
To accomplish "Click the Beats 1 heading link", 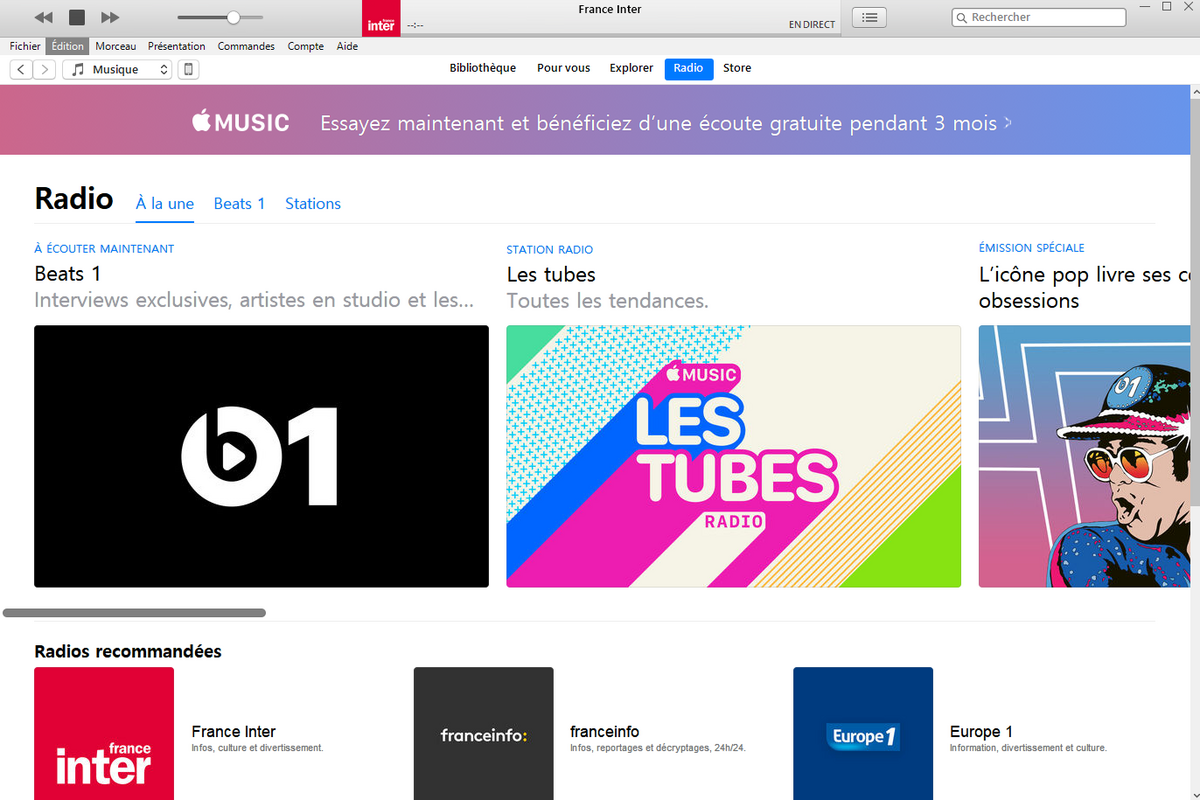I will point(68,273).
